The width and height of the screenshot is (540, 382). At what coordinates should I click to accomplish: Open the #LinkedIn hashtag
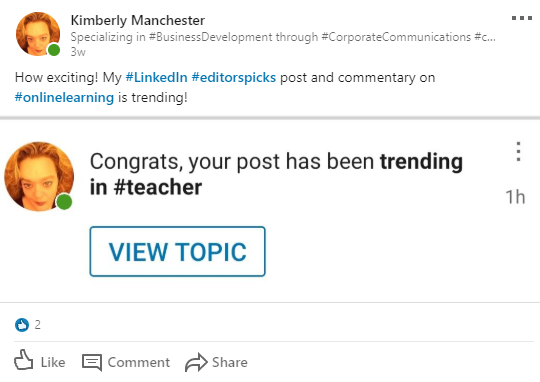pyautogui.click(x=156, y=78)
